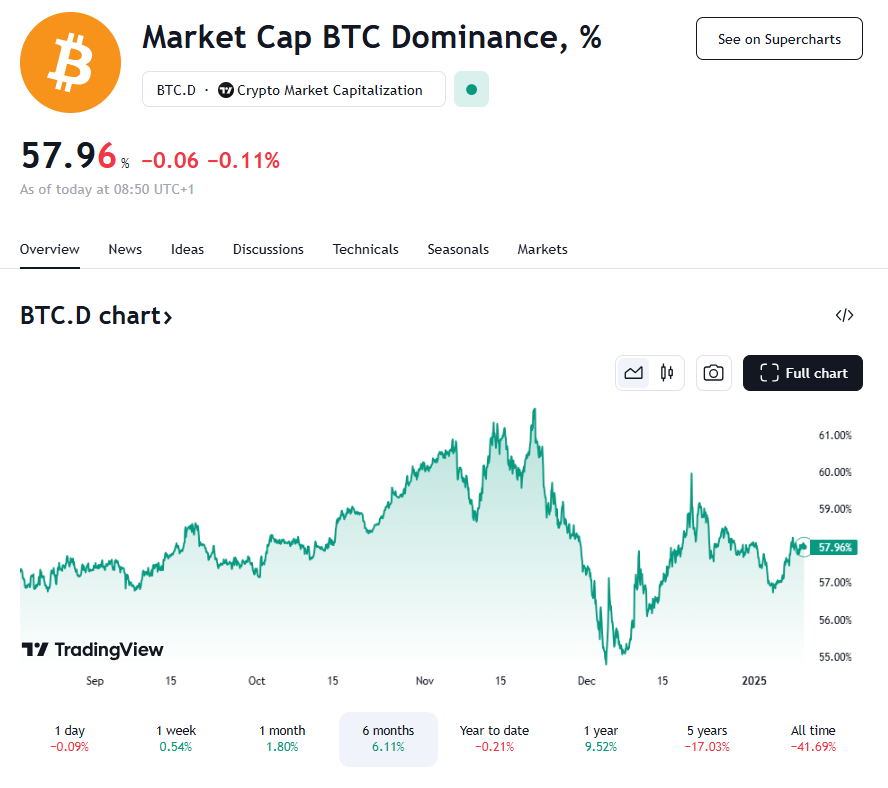Select the 5 years range
The width and height of the screenshot is (888, 788).
point(707,738)
